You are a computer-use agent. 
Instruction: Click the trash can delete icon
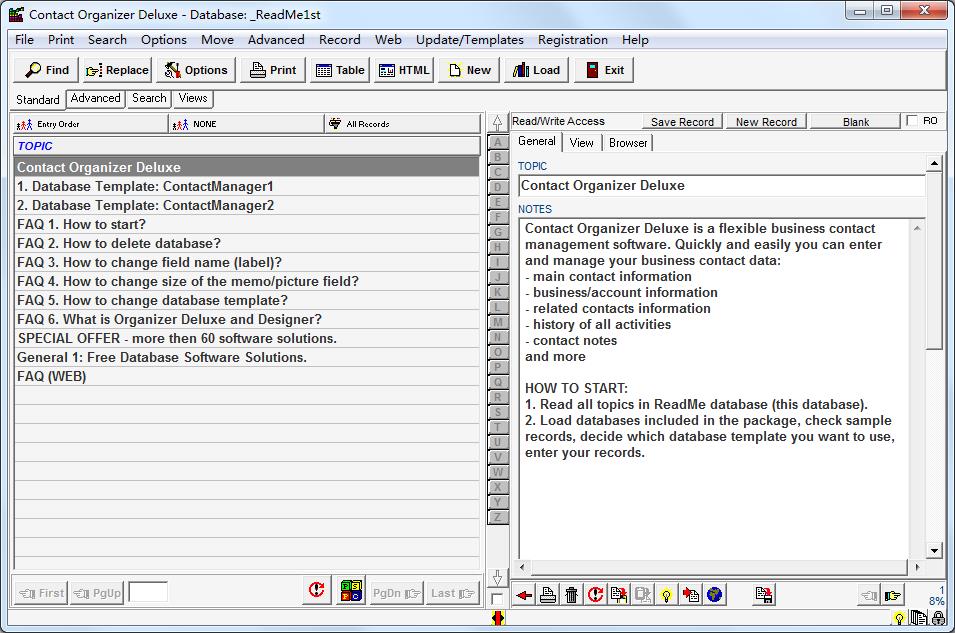(x=571, y=595)
